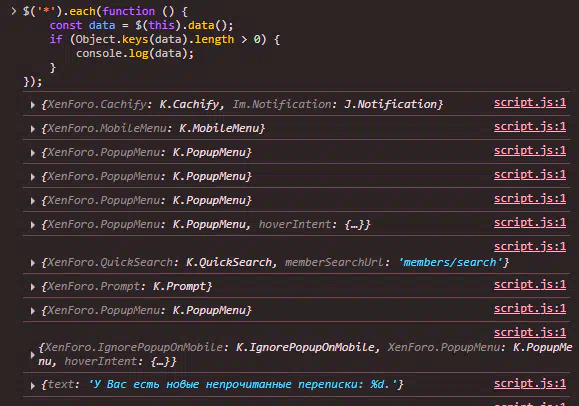Click the "K.QuickSearch" value
The width and height of the screenshot is (579, 406).
(229, 263)
